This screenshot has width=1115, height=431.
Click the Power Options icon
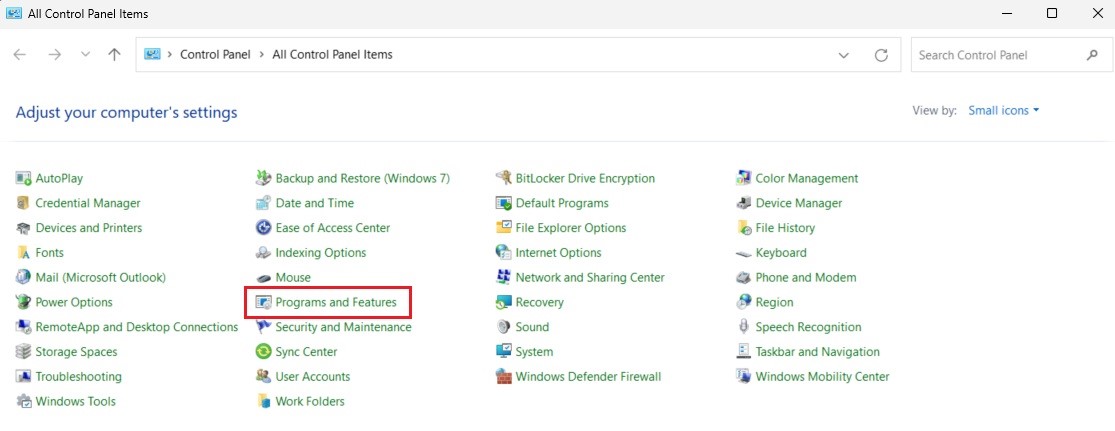(x=24, y=302)
